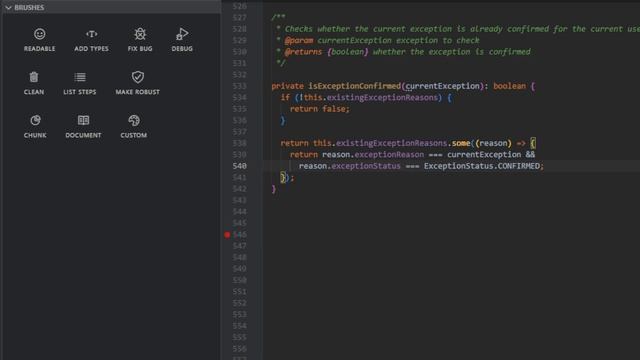Image resolution: width=640 pixels, height=360 pixels.
Task: Click the @returns tag in the comment
Action: click(303, 52)
